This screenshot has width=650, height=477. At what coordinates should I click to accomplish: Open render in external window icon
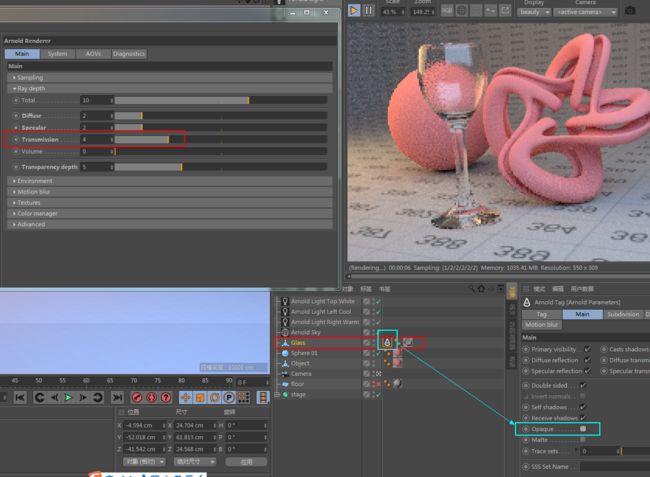(x=505, y=11)
